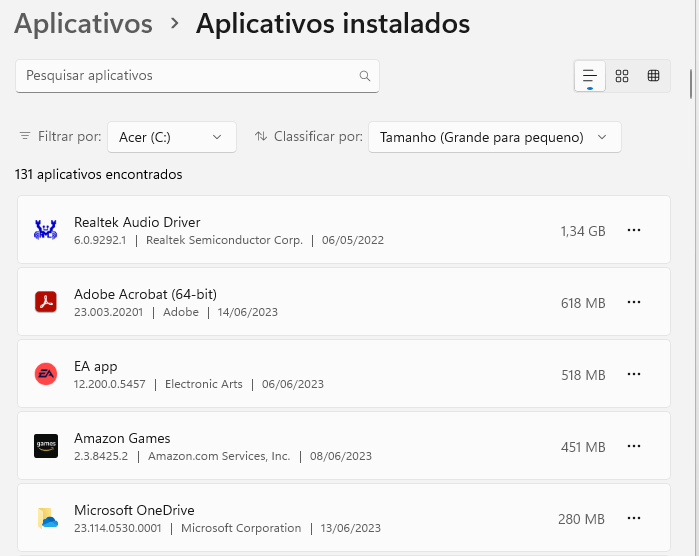Click the Microsoft OneDrive icon
The width and height of the screenshot is (699, 556).
pos(48,518)
